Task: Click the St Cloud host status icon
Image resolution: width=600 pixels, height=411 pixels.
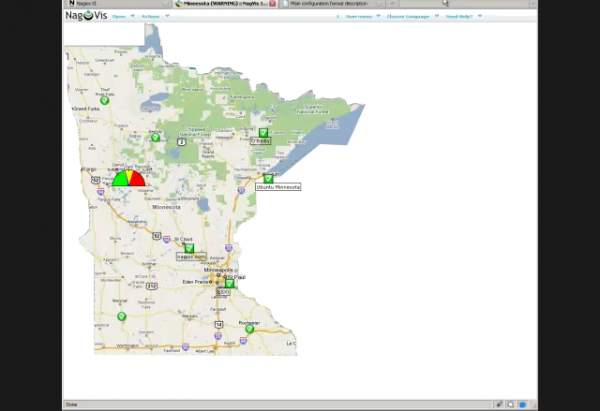Action: (x=188, y=248)
